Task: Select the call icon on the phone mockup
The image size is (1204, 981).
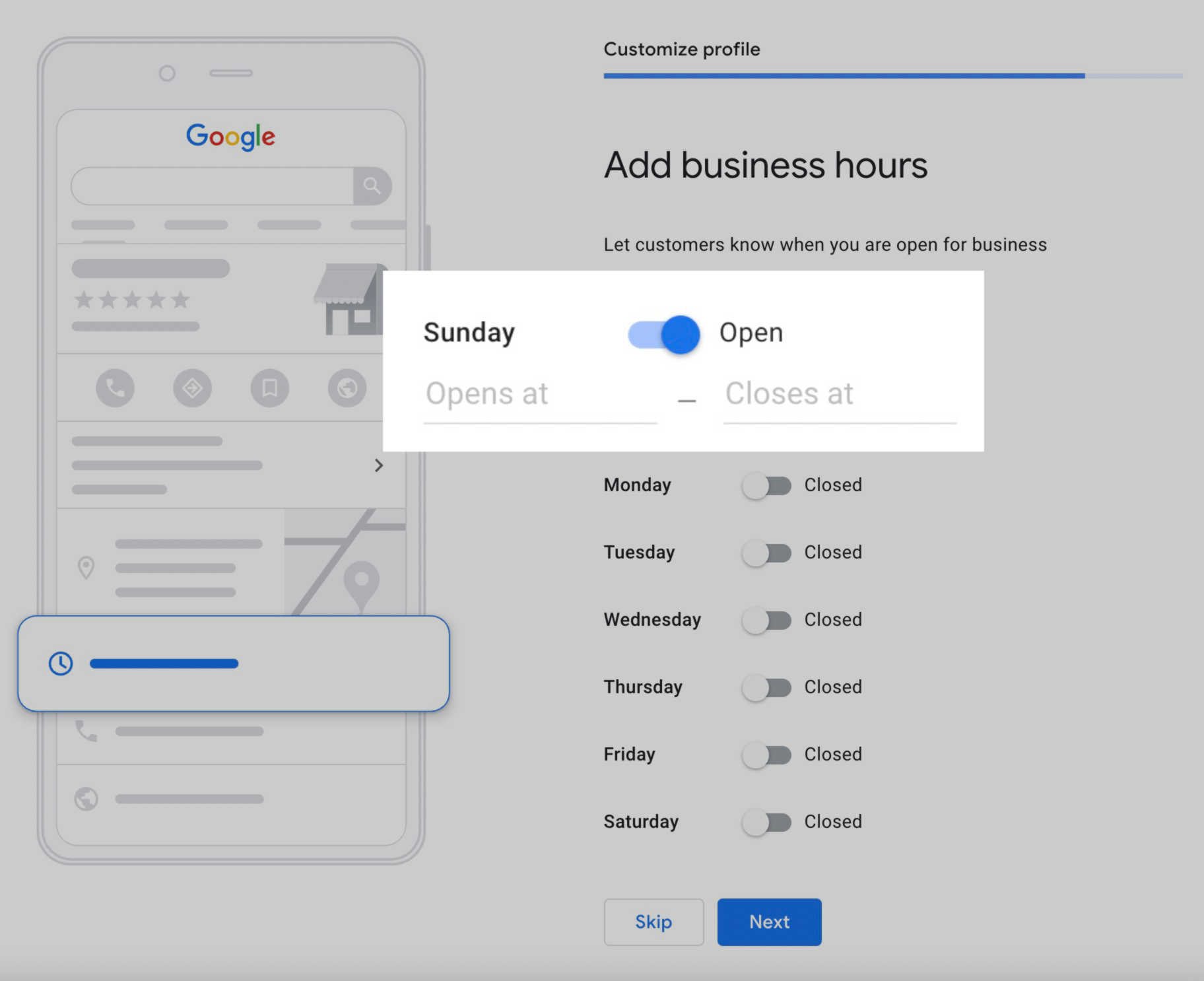Action: pos(116,388)
